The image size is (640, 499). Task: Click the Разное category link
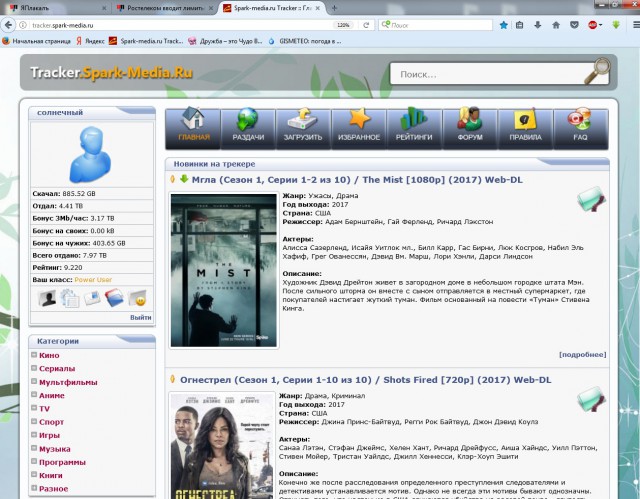pos(53,488)
